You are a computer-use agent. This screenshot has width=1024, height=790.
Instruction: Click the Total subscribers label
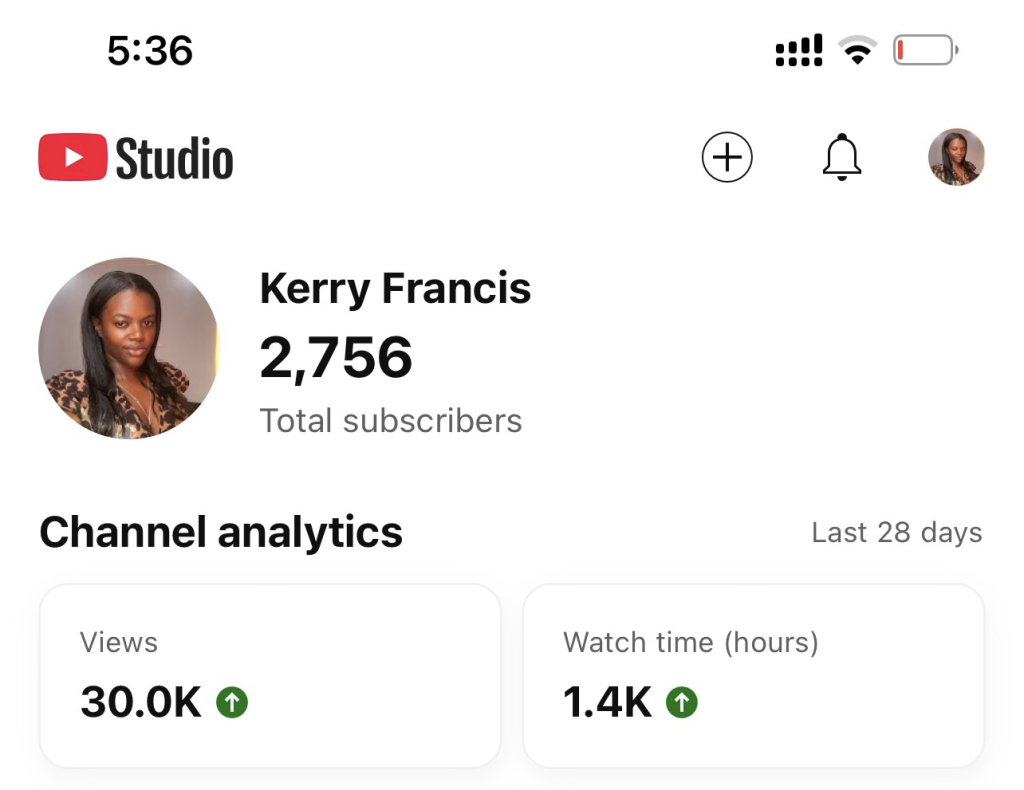tap(391, 421)
